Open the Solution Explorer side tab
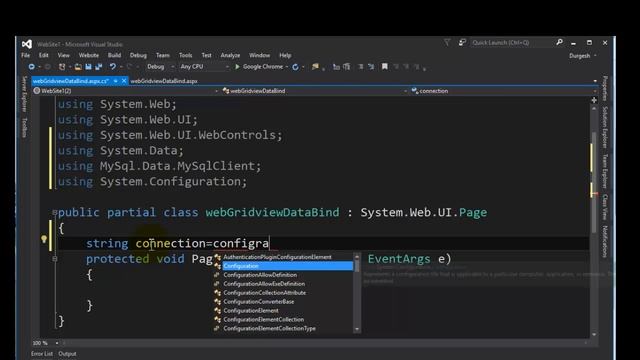 tap(605, 127)
